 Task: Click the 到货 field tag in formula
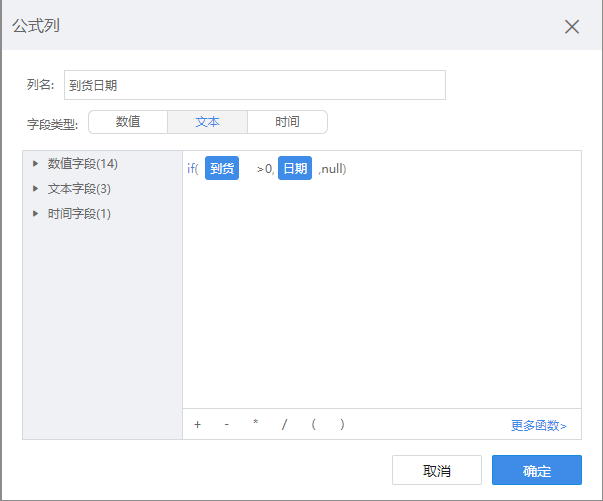(222, 169)
